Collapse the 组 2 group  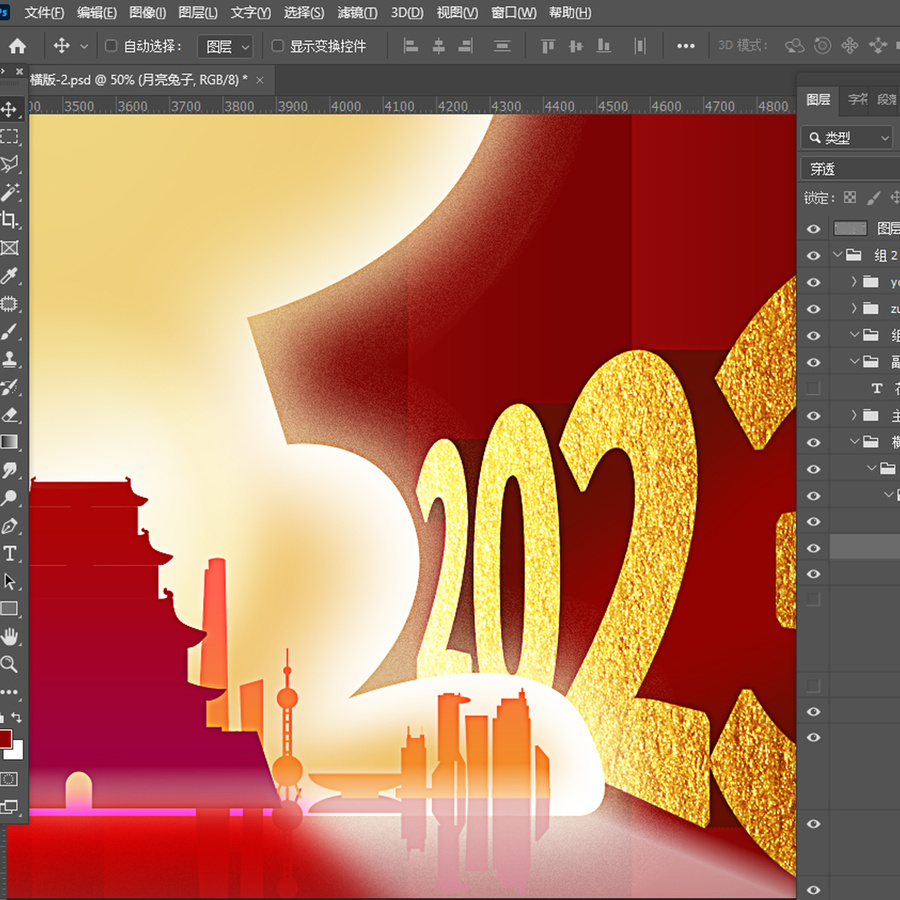tap(837, 255)
